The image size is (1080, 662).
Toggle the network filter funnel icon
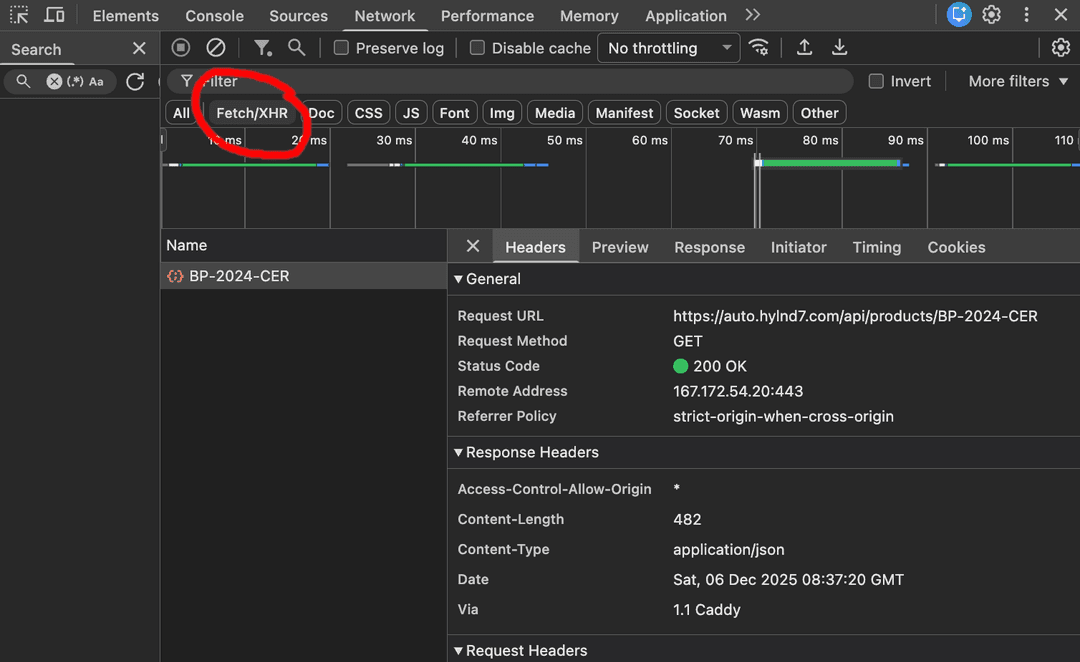pyautogui.click(x=262, y=48)
